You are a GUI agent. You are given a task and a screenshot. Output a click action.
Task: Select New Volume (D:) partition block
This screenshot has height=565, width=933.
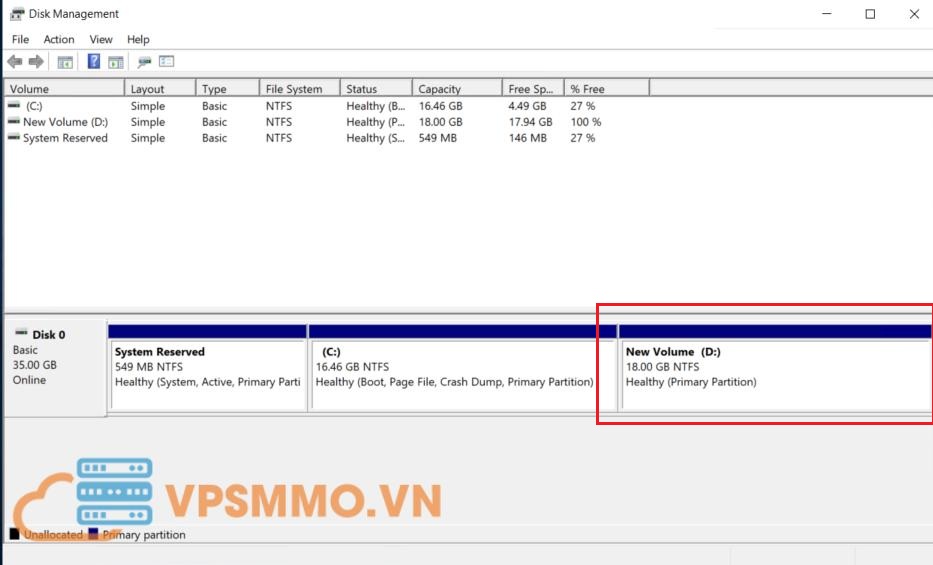point(773,373)
